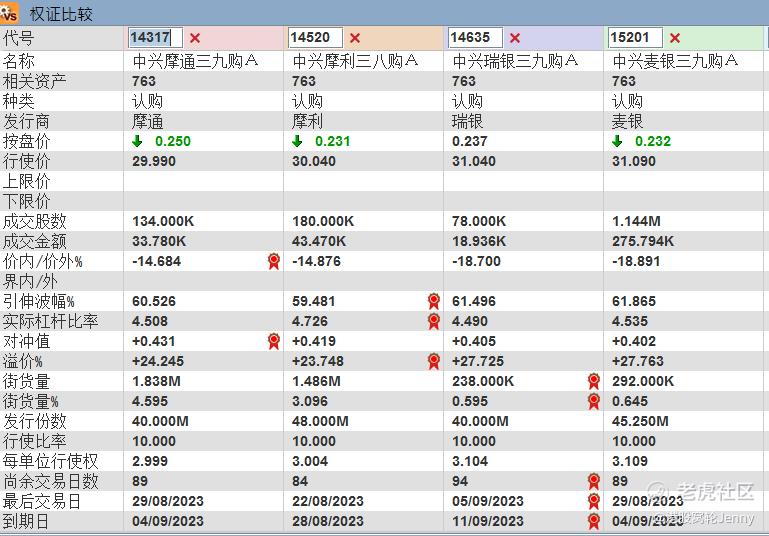Click issue size value 48.000M
Viewport: 769px width, 536px height.
point(320,421)
